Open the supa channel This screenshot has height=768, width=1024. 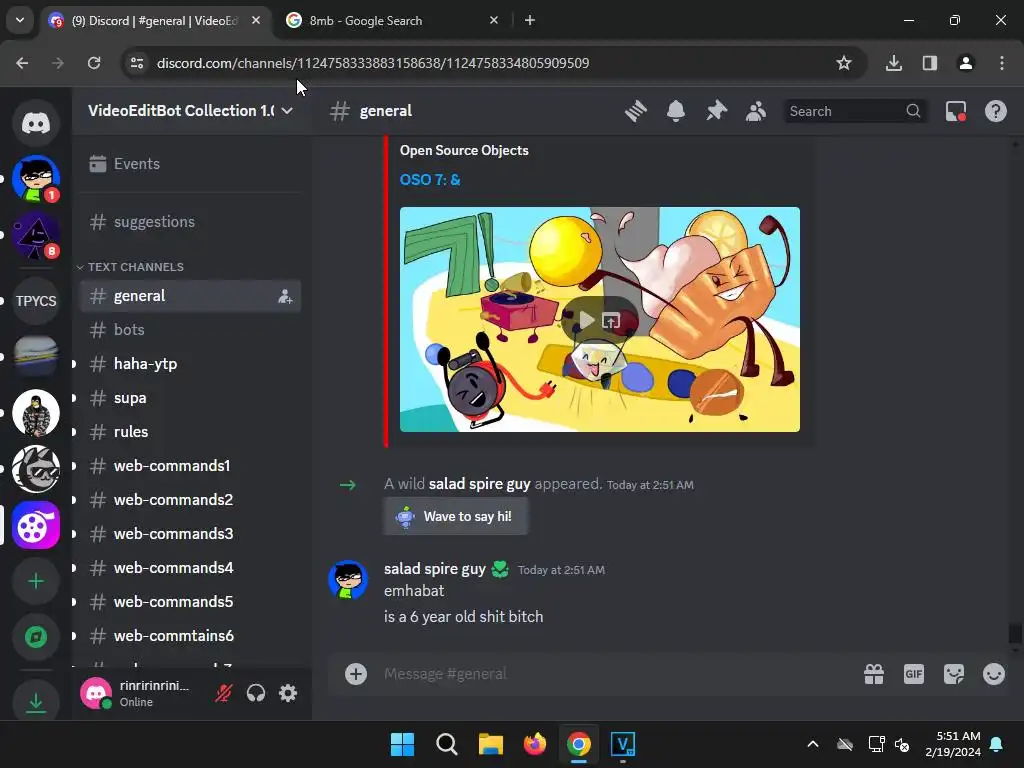click(190, 398)
